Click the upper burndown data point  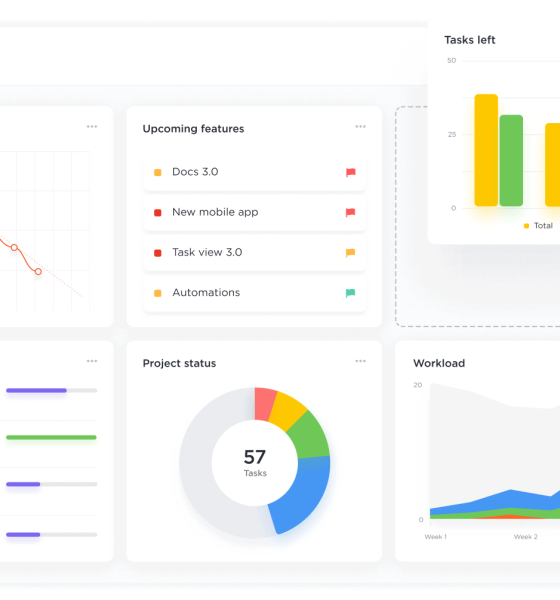(x=14, y=248)
